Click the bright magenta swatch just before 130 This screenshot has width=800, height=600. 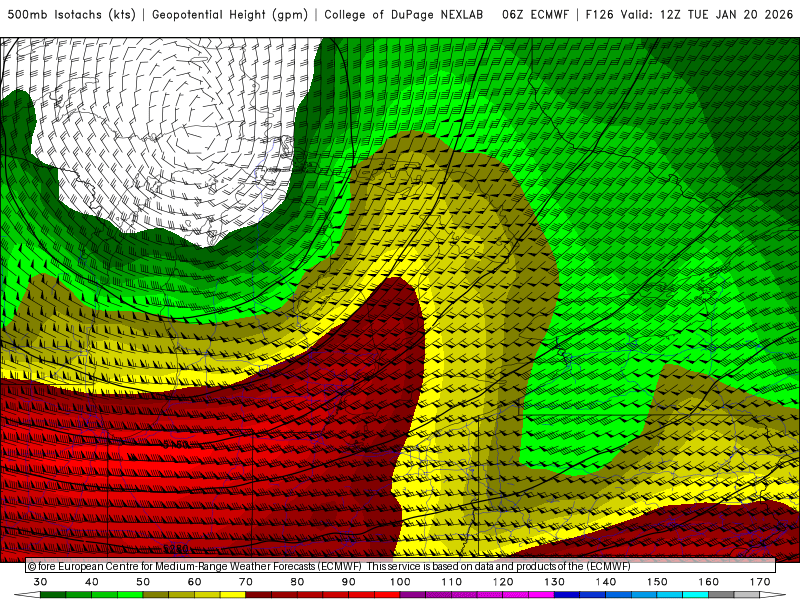tap(542, 595)
